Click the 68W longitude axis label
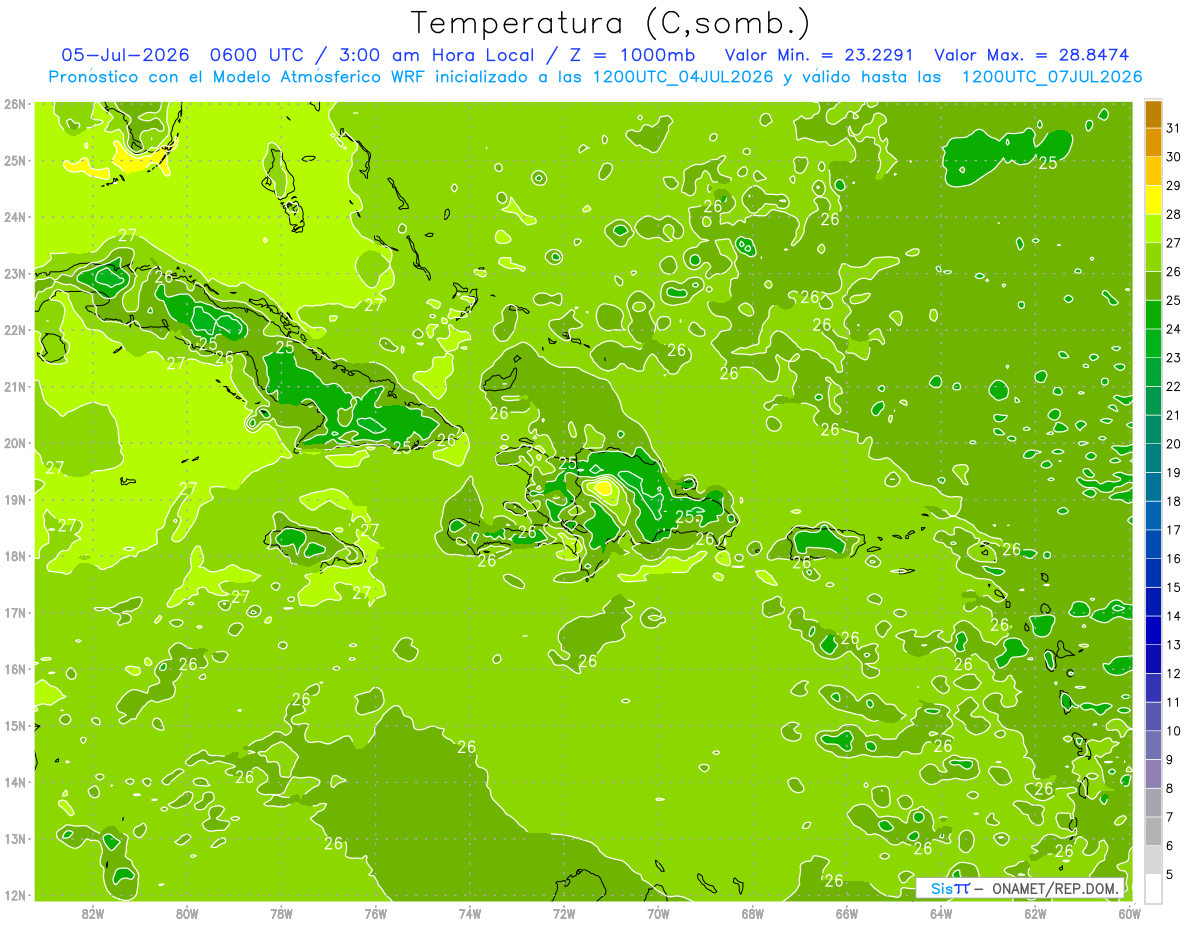The image size is (1200, 927). tap(752, 913)
